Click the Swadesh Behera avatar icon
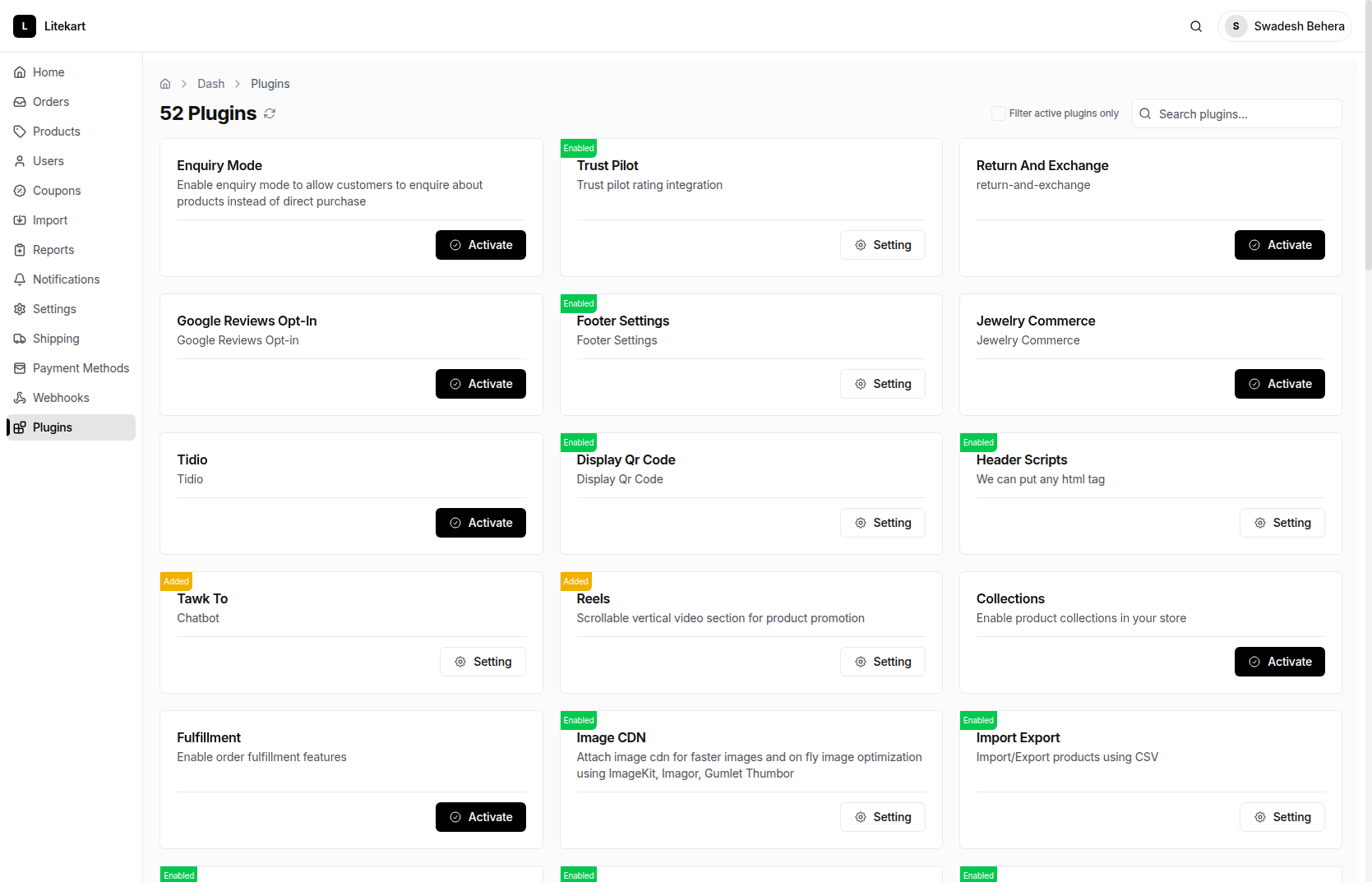This screenshot has height=882, width=1372. coord(1236,26)
